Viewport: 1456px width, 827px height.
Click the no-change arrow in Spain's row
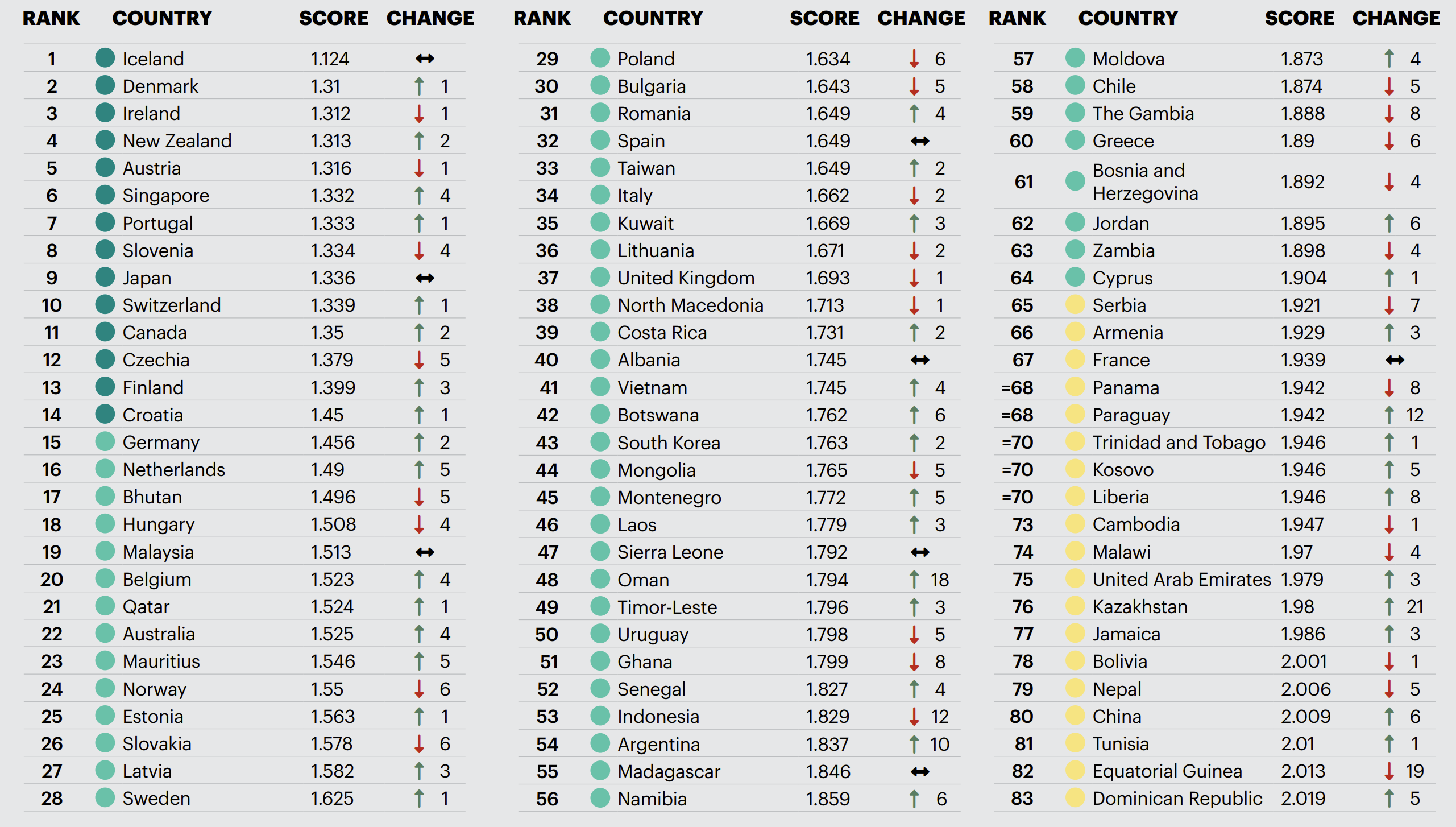(x=920, y=141)
